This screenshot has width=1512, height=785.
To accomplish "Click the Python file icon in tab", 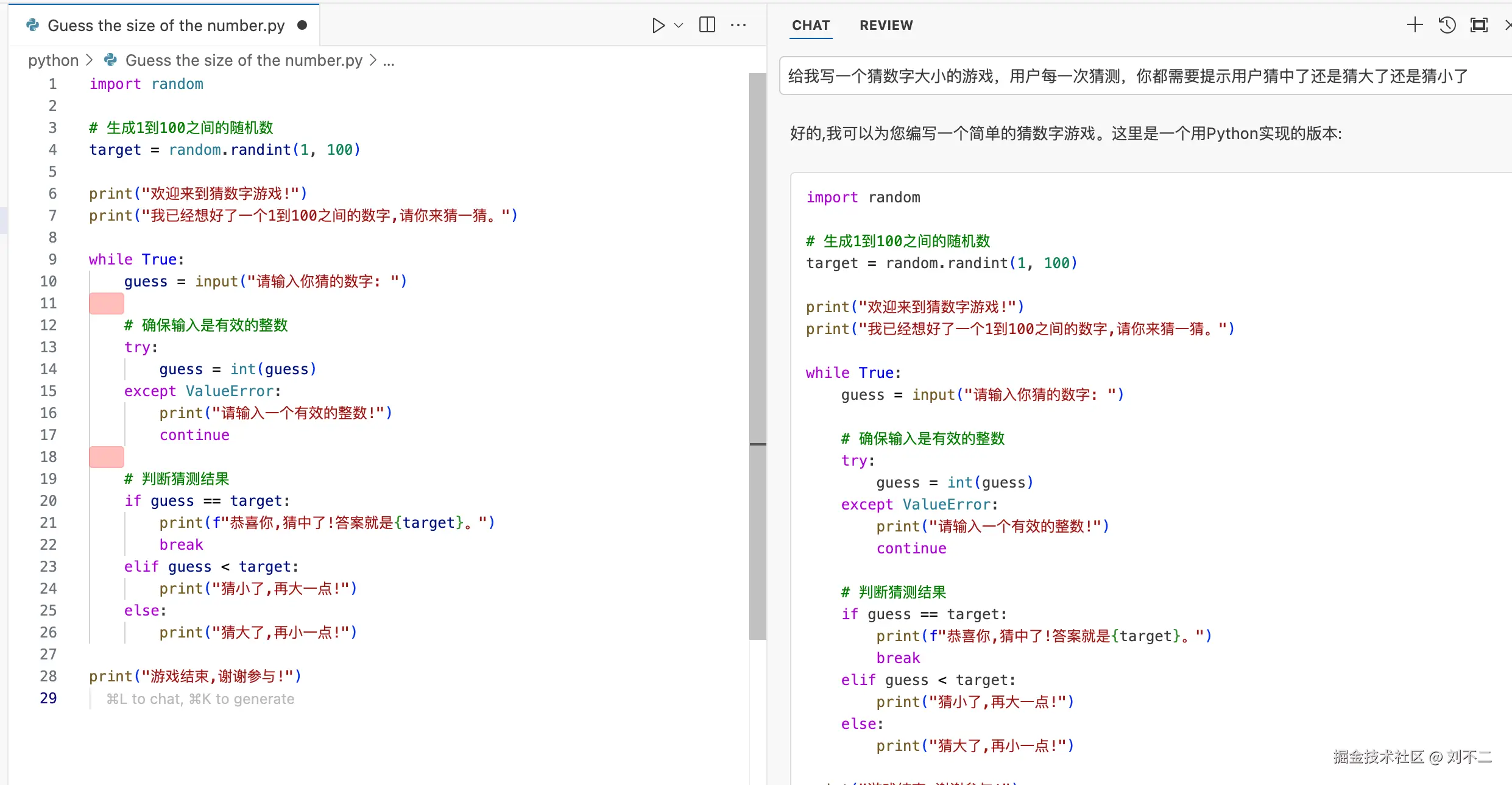I will click(33, 25).
